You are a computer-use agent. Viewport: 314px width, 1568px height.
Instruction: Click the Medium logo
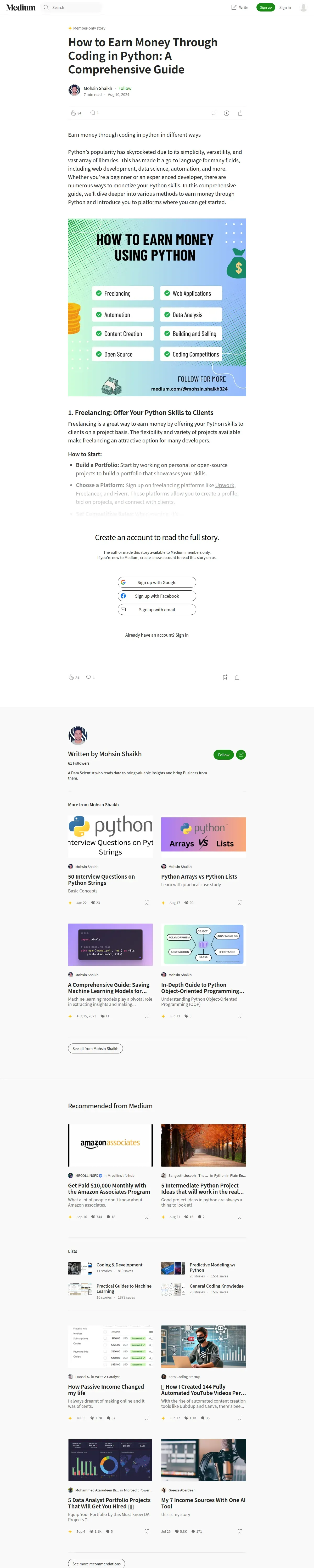pos(21,7)
